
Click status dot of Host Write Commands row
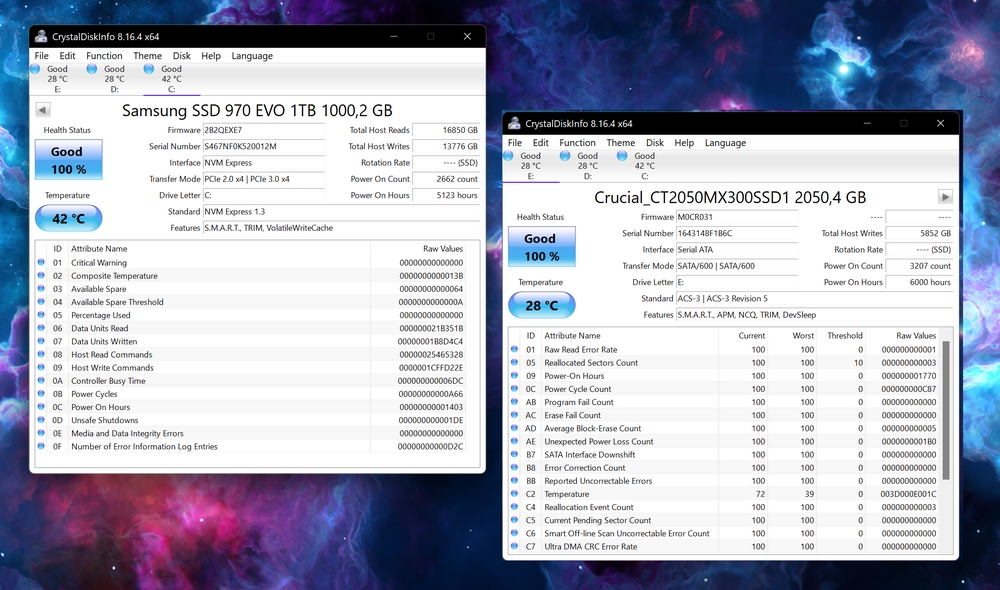click(x=41, y=367)
